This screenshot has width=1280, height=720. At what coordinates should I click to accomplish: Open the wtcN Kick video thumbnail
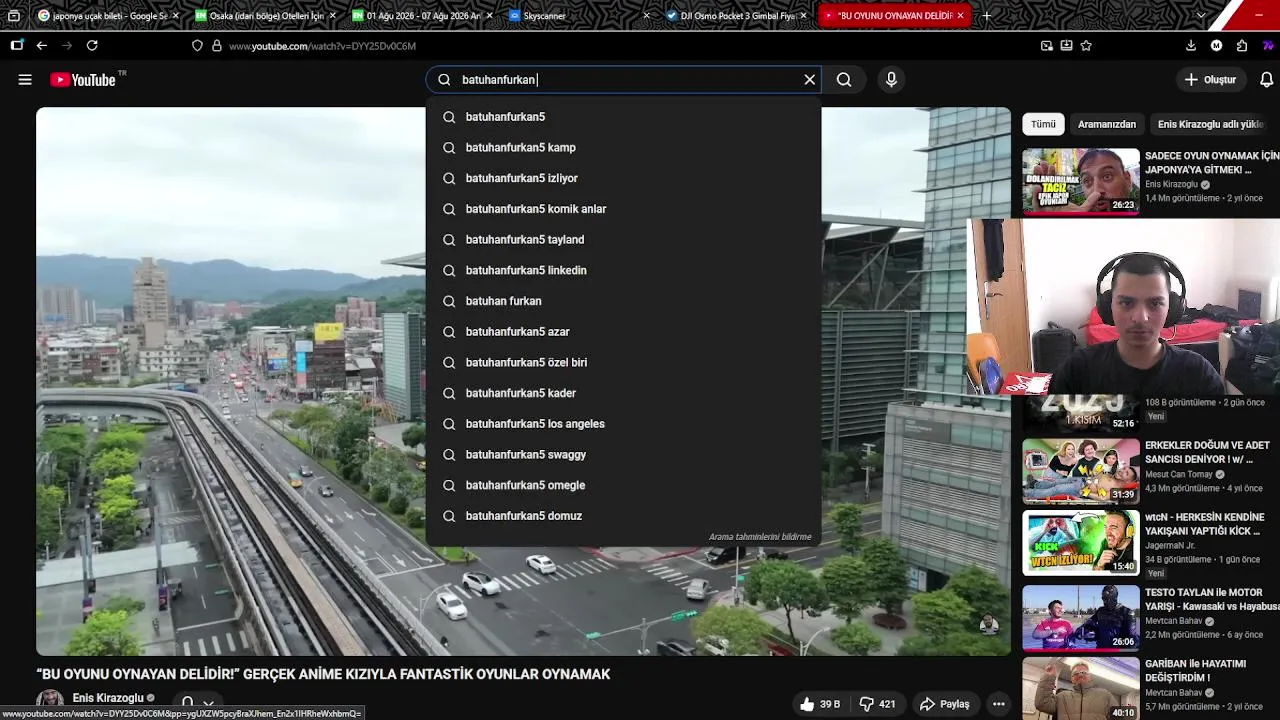[1081, 543]
